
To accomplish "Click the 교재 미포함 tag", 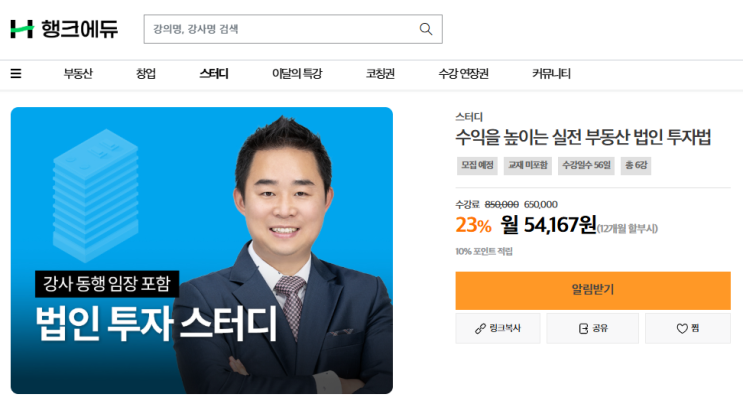I will click(527, 165).
